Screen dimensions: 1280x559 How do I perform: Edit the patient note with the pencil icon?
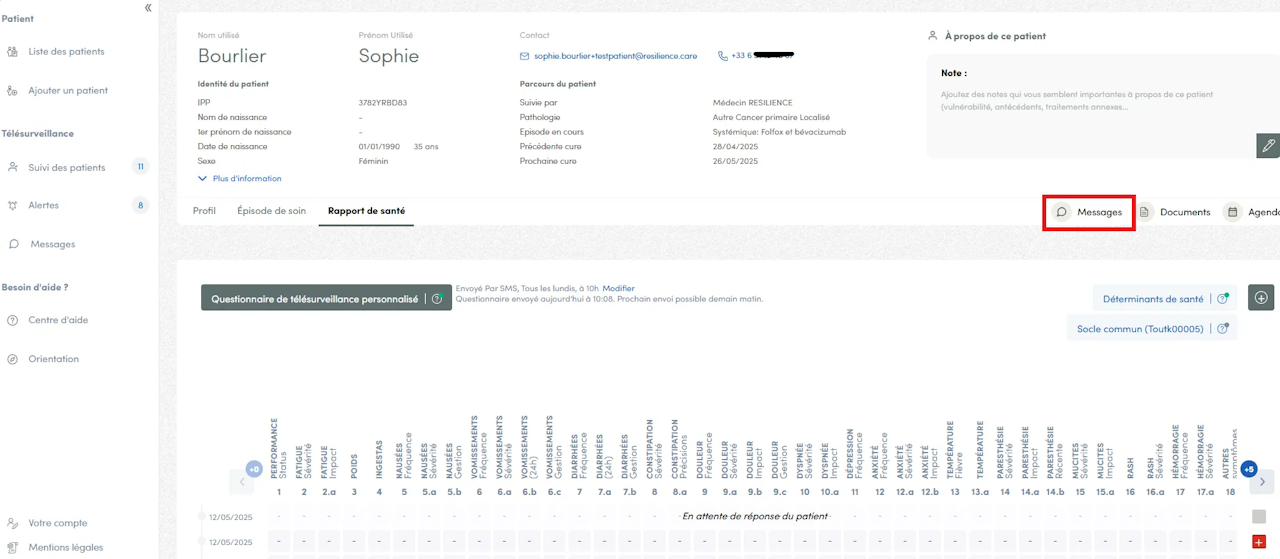(x=1267, y=146)
